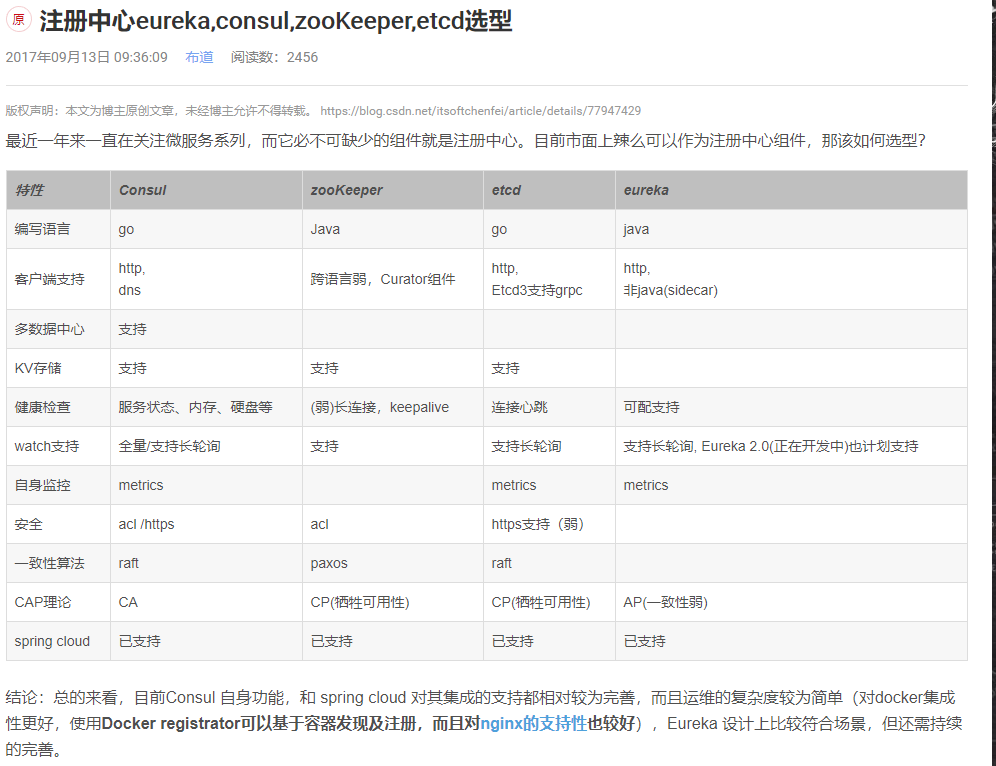Select the 健康检查 row label
The image size is (996, 766).
(43, 407)
